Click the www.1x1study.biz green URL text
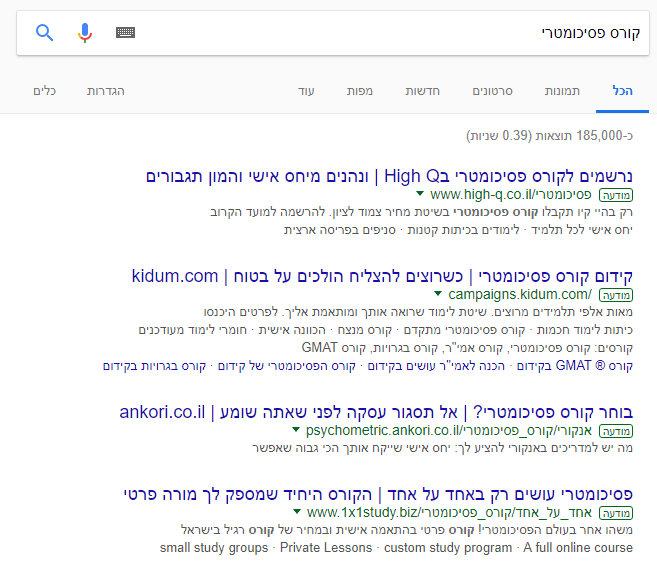The height and width of the screenshot is (567, 657). click(449, 513)
